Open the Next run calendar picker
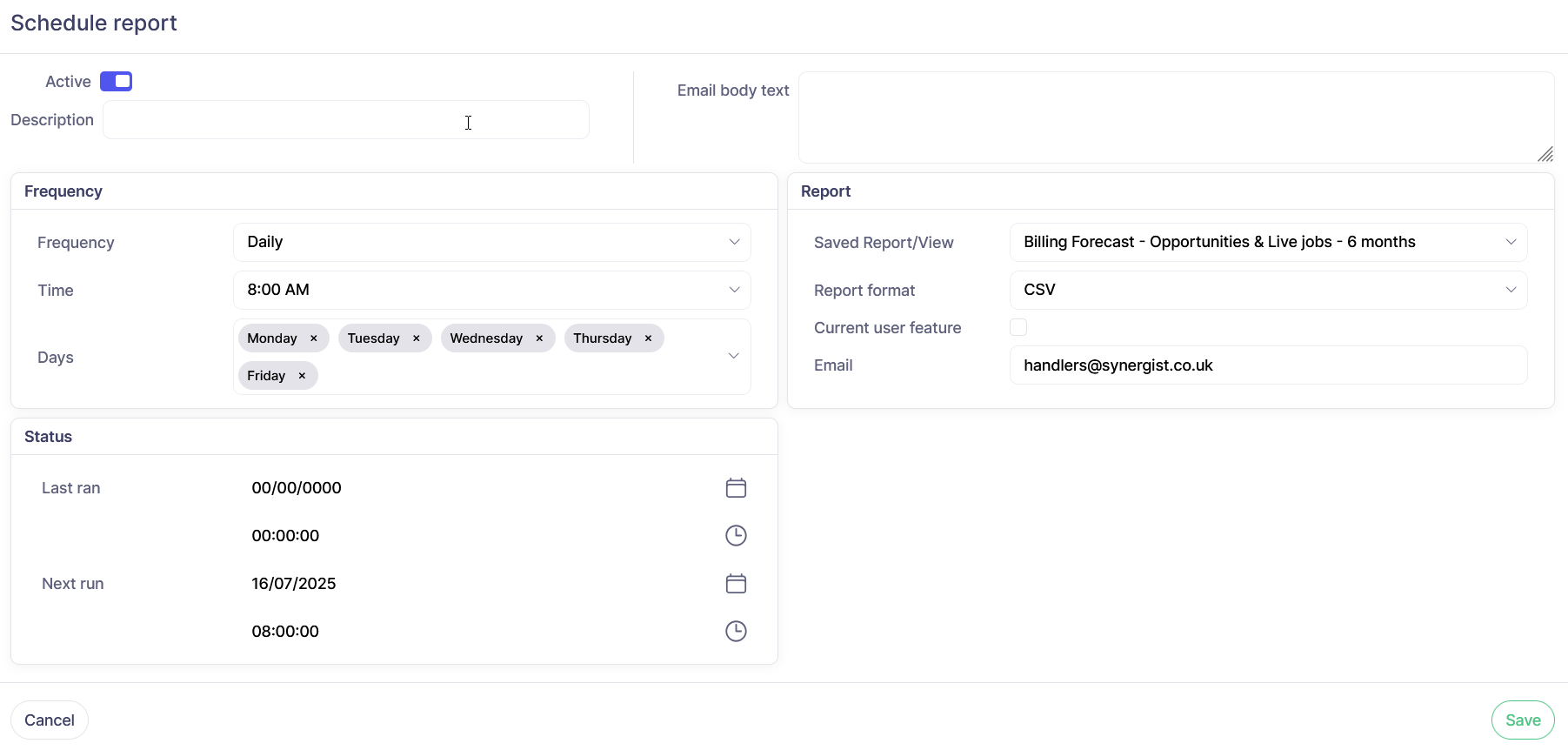 click(x=736, y=584)
